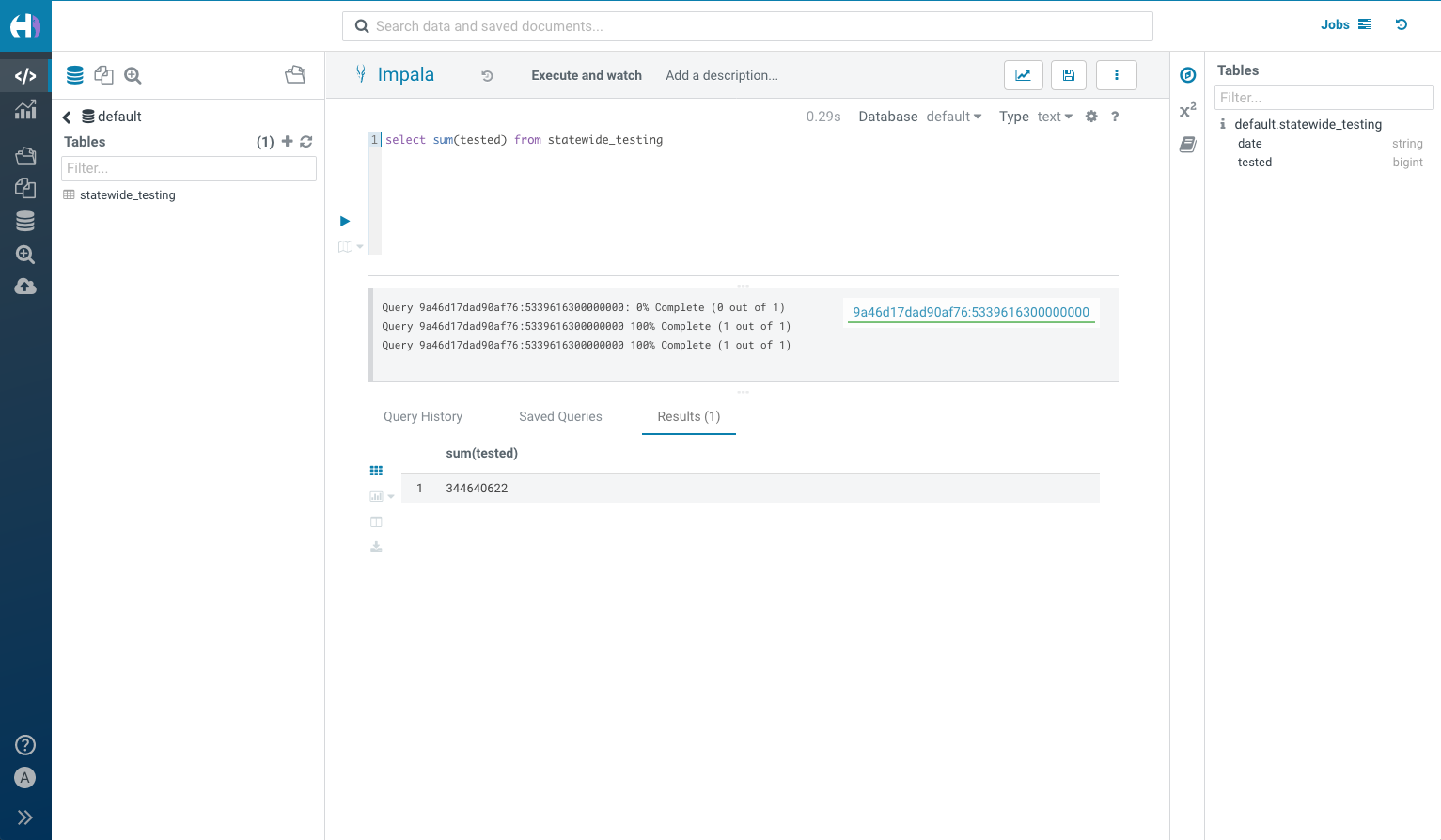Select the statewide_testing table in left panel

coord(127,194)
